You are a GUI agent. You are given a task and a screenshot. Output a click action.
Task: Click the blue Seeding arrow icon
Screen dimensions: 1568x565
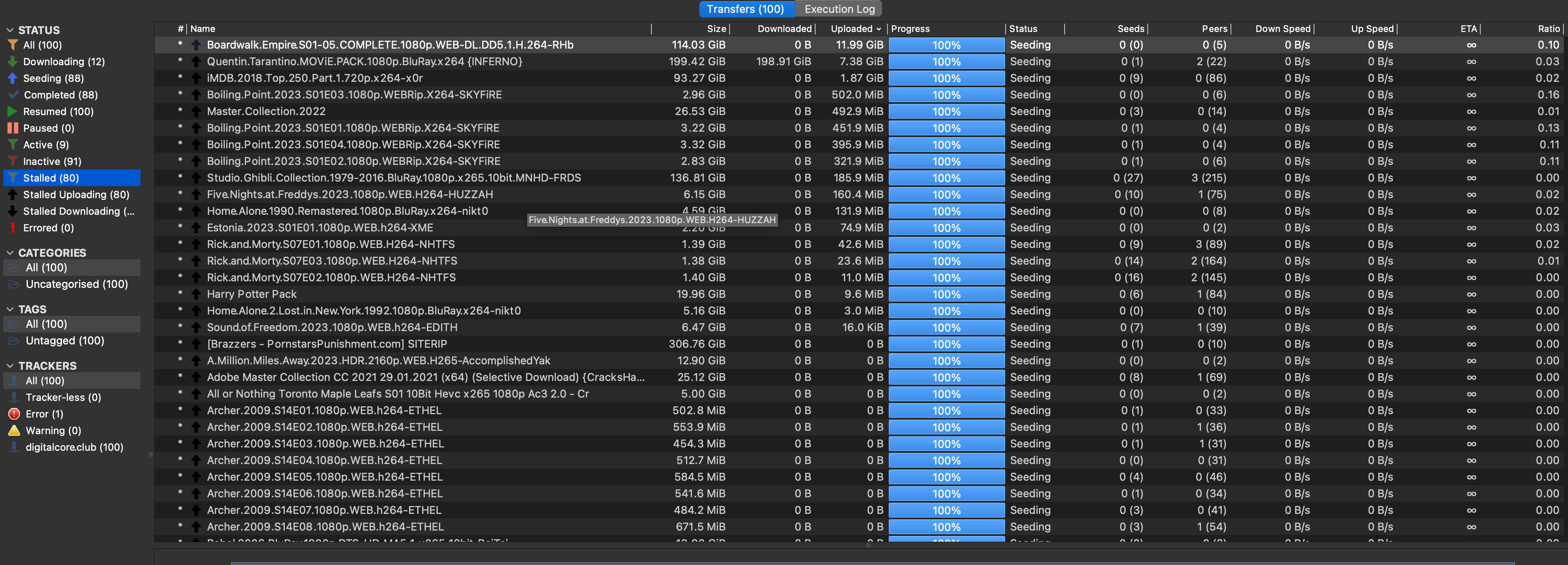12,78
